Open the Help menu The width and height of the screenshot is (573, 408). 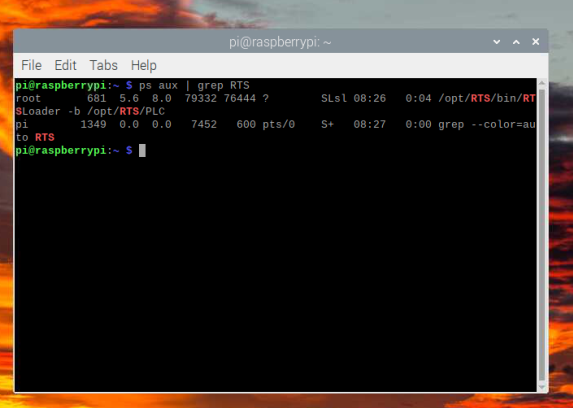(x=144, y=65)
